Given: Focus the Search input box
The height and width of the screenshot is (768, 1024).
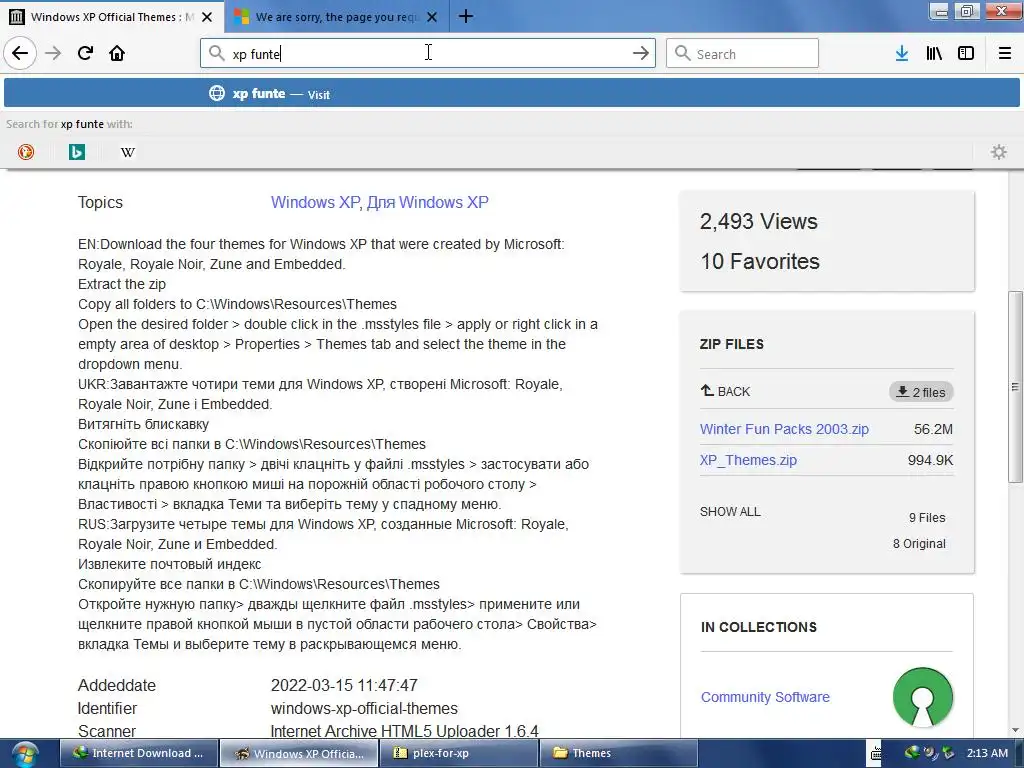Looking at the screenshot, I should 742,53.
